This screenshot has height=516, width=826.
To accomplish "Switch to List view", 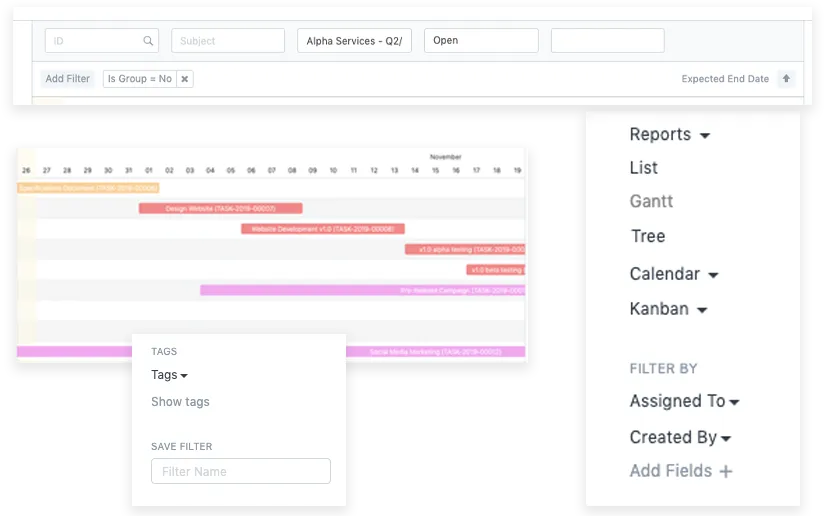I will pos(644,168).
